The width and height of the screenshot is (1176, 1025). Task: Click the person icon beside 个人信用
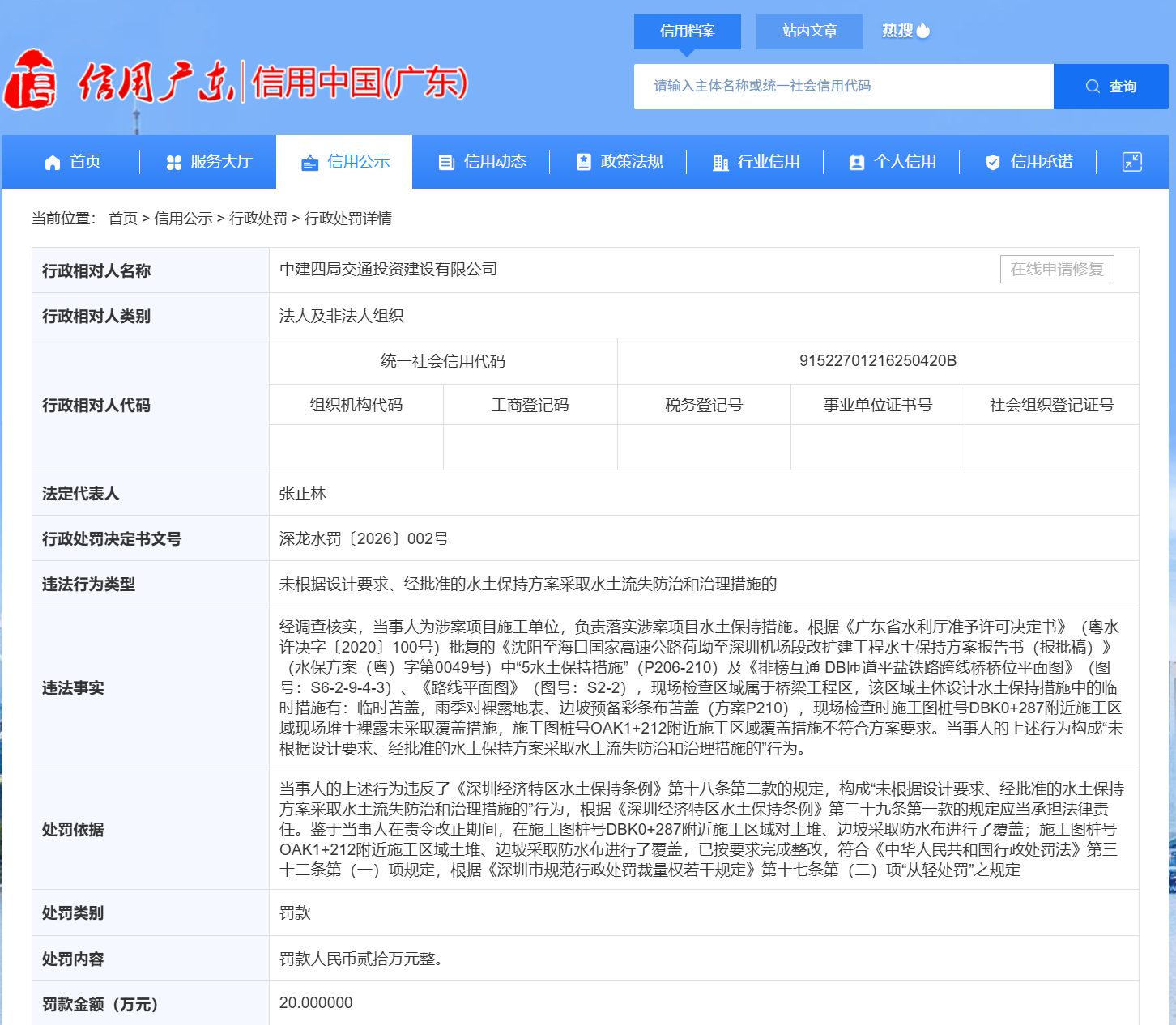coord(857,162)
